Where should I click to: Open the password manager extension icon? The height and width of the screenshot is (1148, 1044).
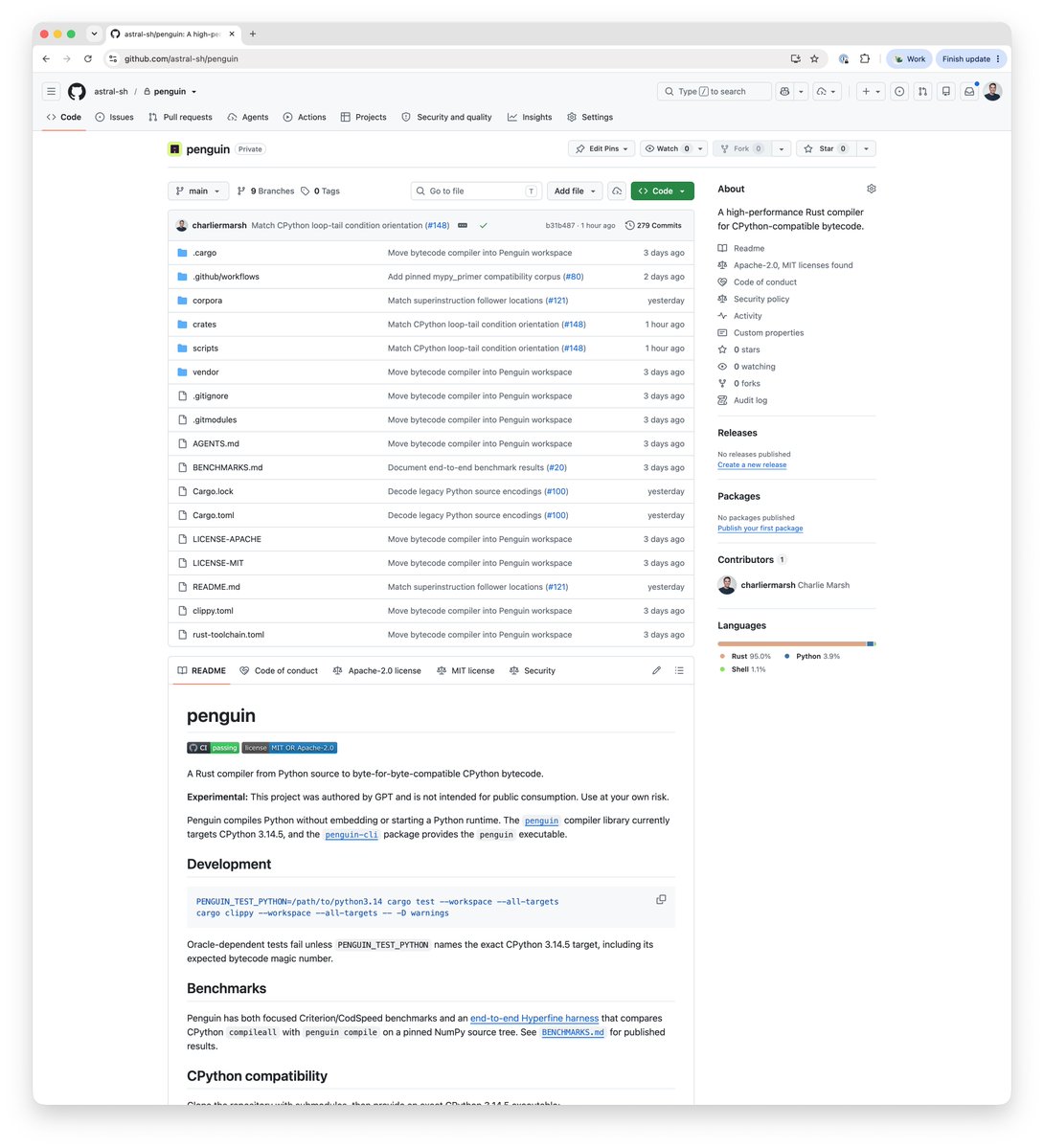point(844,59)
